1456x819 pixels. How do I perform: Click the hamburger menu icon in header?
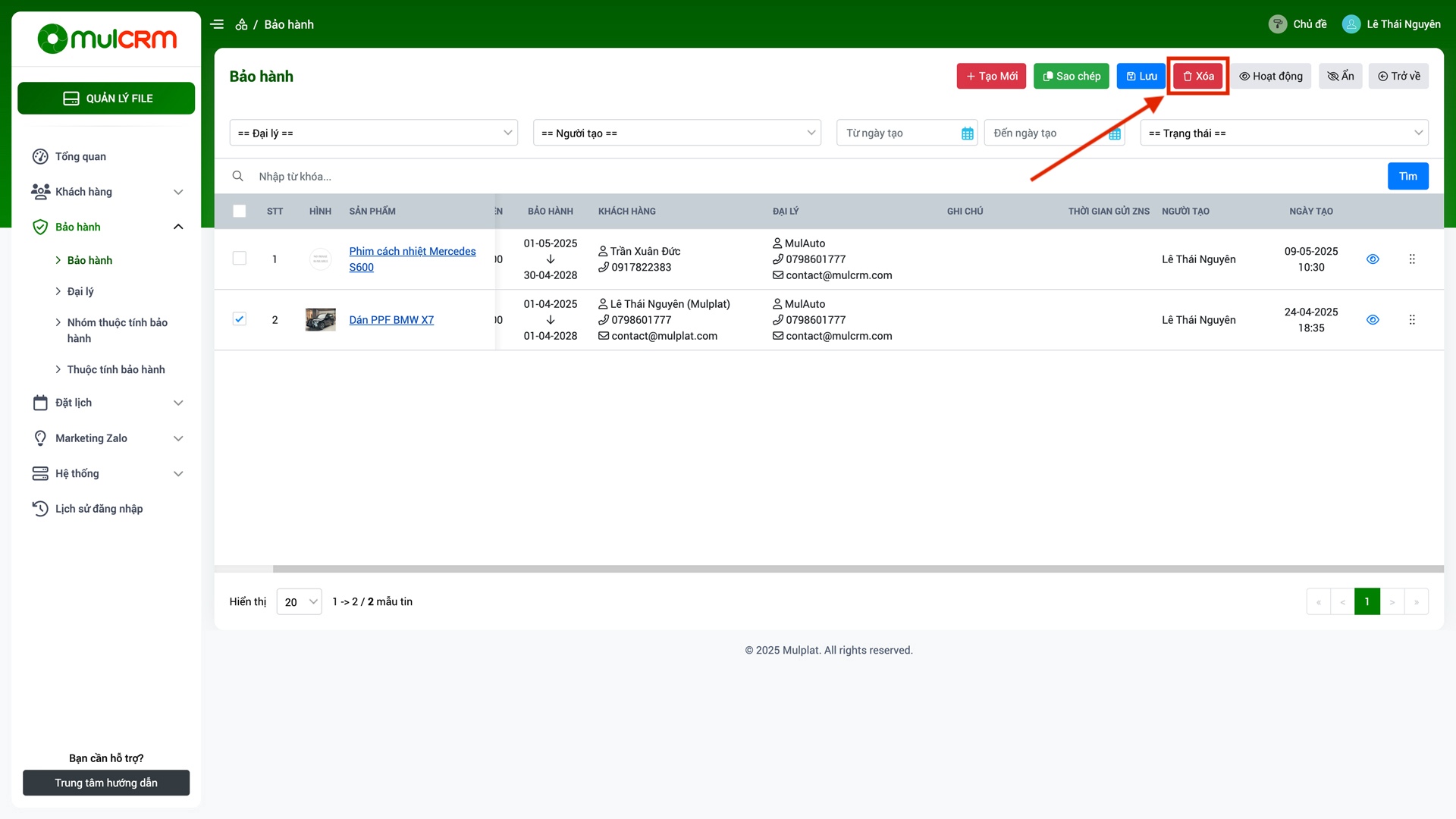pyautogui.click(x=217, y=24)
